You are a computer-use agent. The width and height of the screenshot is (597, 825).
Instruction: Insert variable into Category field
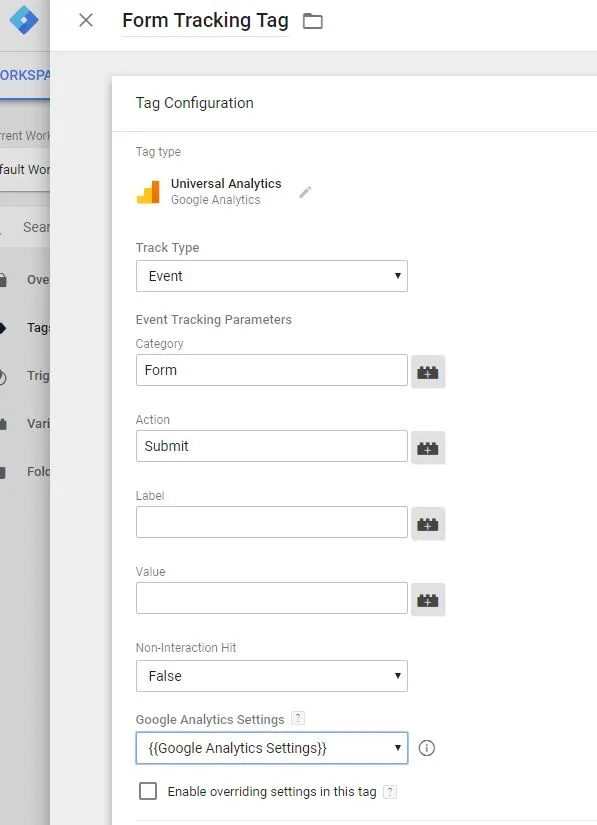point(428,372)
